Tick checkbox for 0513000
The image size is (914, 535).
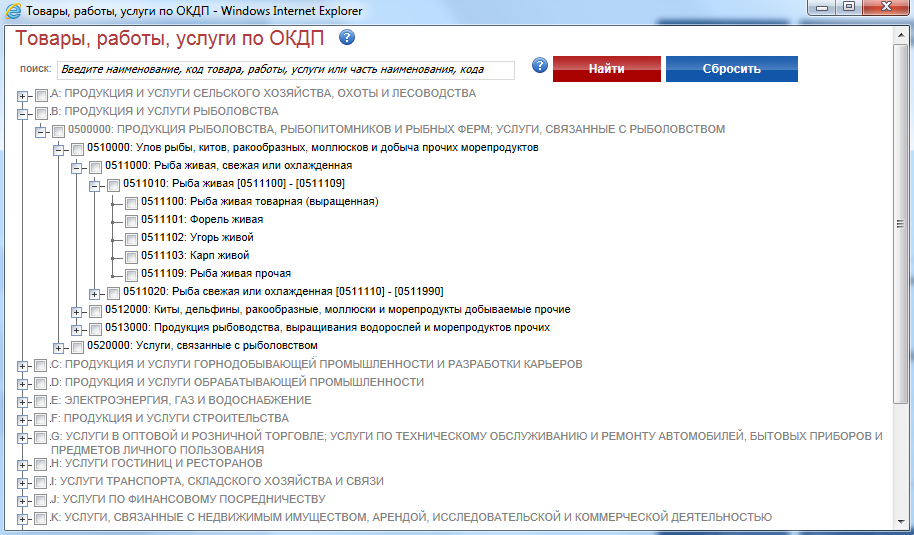click(x=95, y=329)
